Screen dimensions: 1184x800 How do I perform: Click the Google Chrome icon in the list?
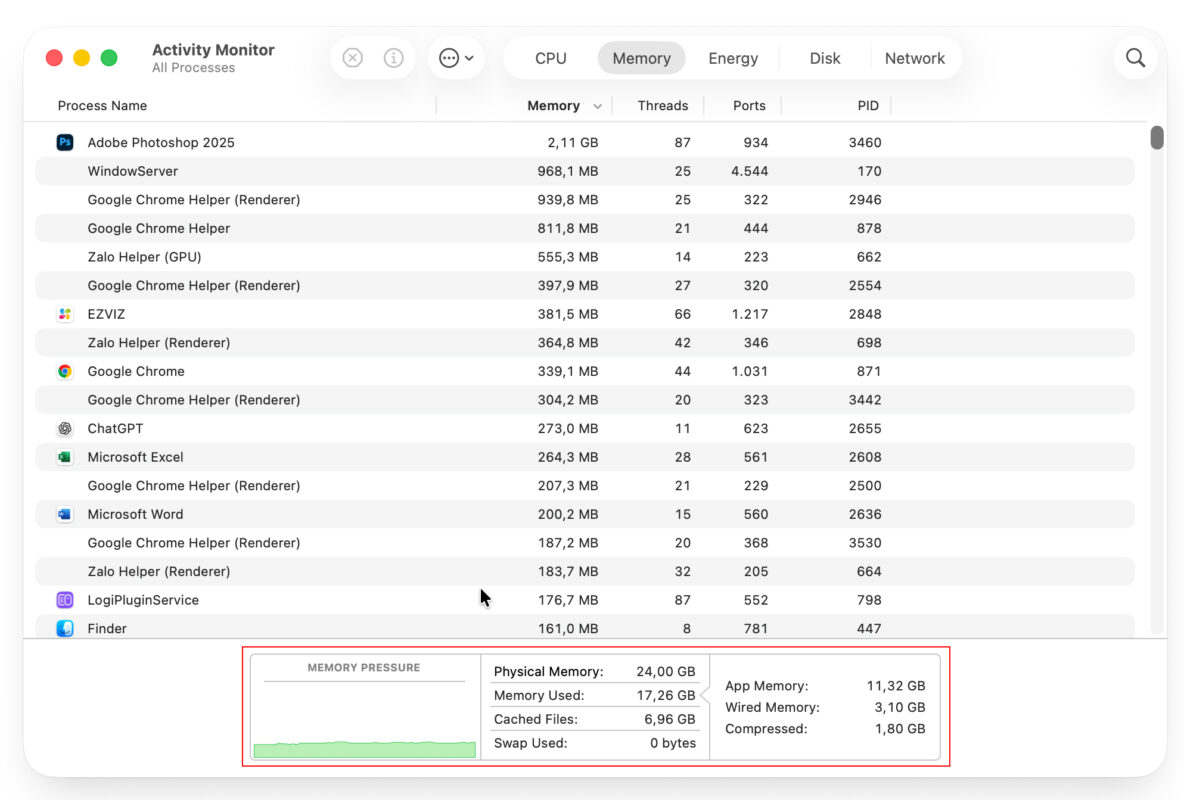tap(64, 371)
